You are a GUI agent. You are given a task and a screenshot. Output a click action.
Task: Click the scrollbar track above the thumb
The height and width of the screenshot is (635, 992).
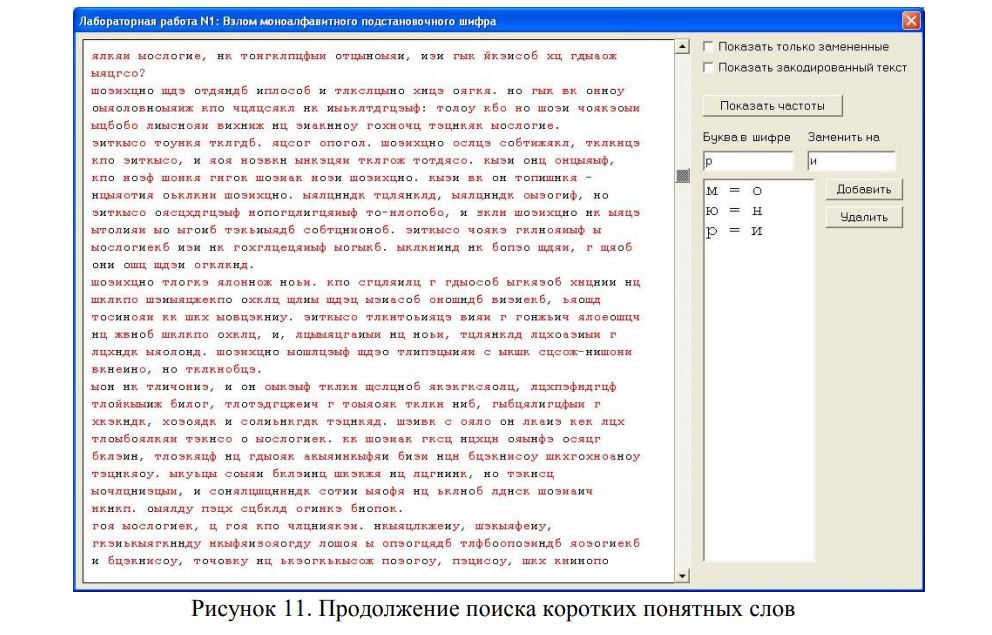tap(683, 110)
